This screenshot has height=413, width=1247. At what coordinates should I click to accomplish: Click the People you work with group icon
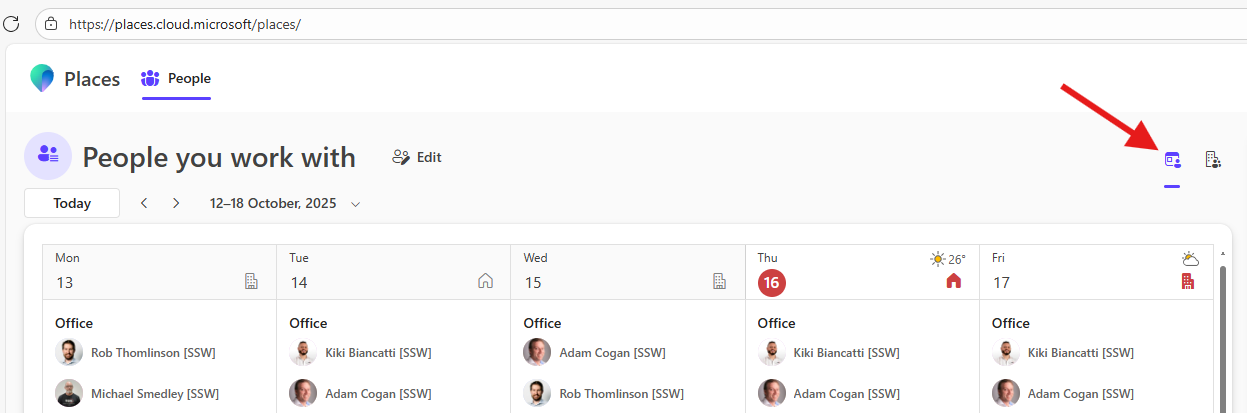pyautogui.click(x=48, y=156)
